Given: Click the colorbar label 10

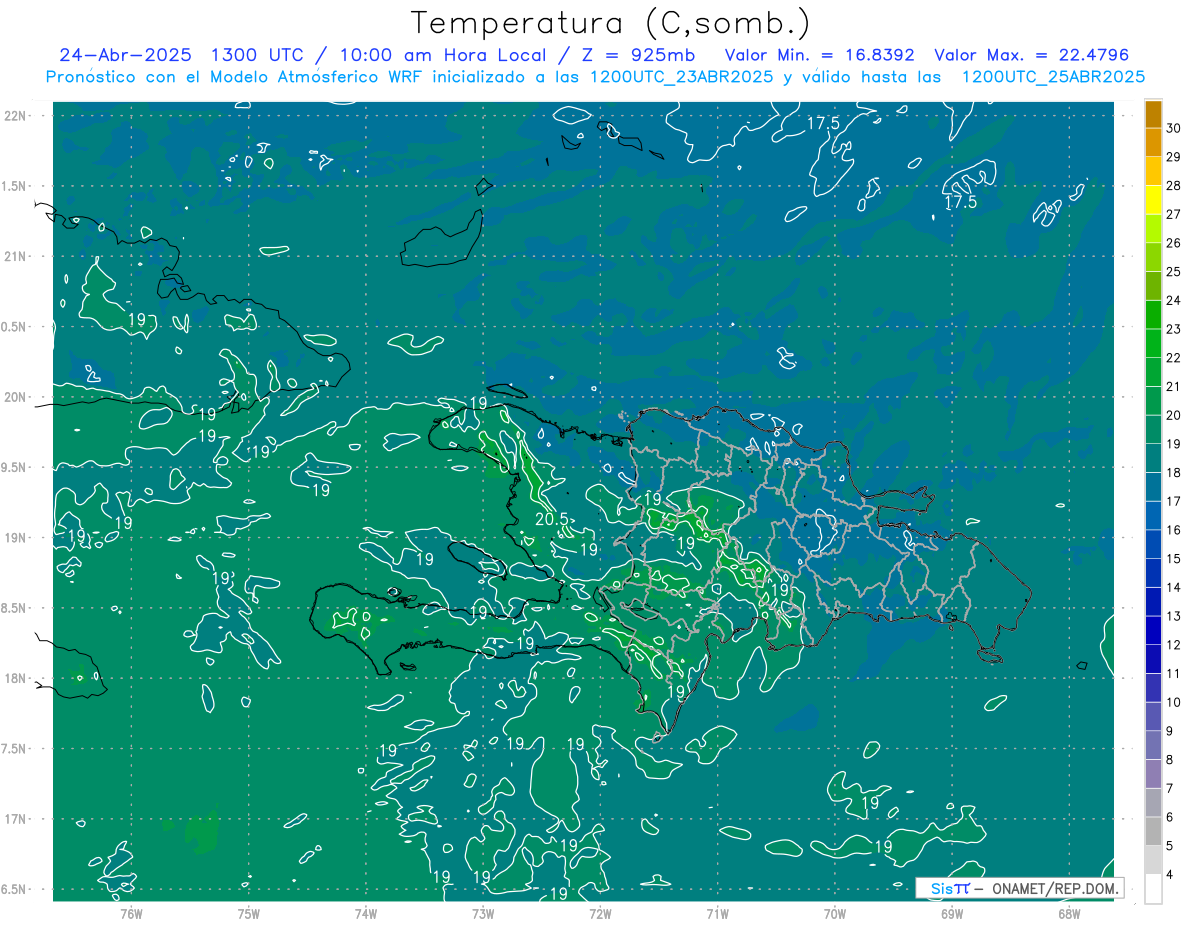Looking at the screenshot, I should (1174, 702).
